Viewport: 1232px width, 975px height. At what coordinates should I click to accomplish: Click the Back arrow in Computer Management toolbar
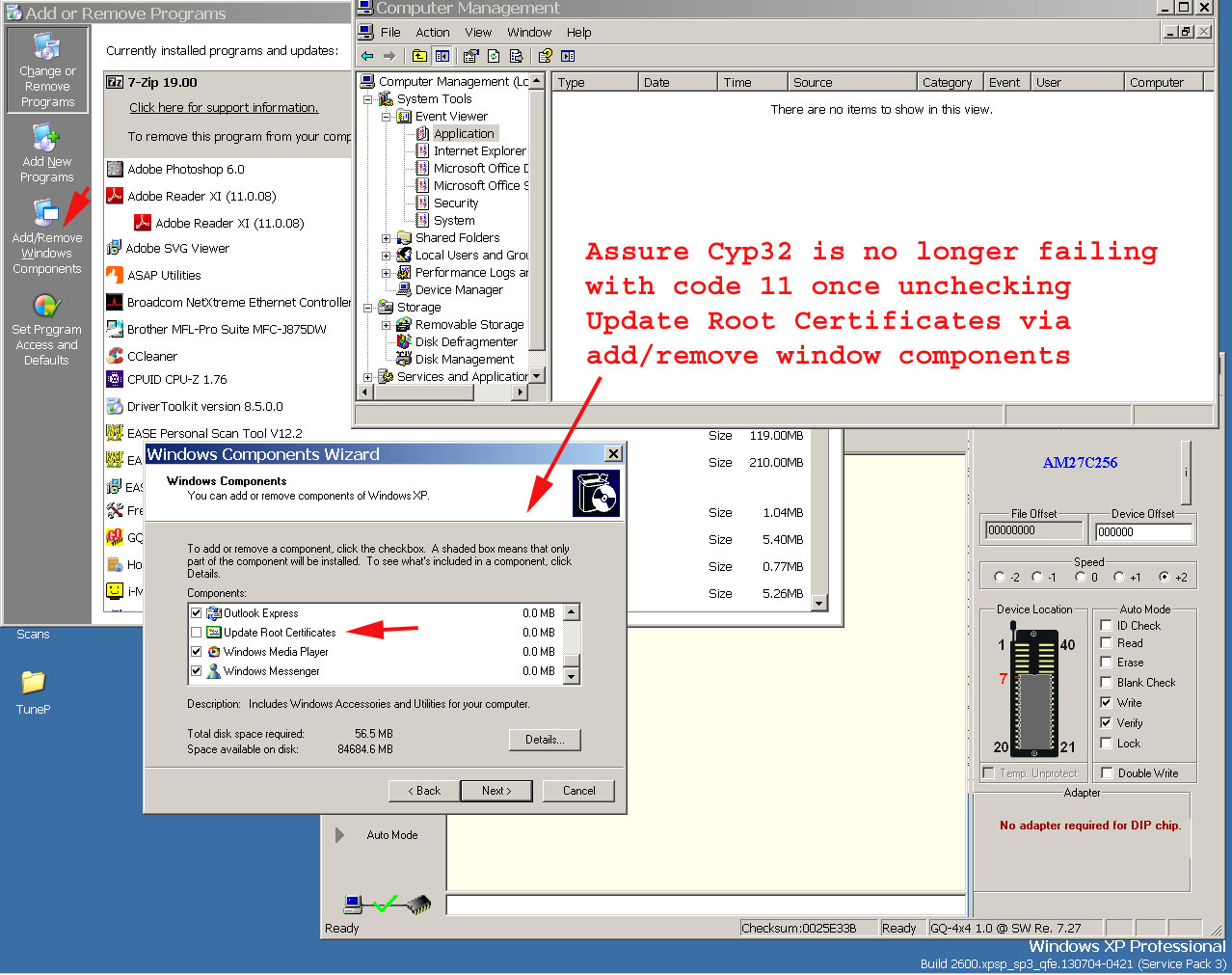click(367, 56)
